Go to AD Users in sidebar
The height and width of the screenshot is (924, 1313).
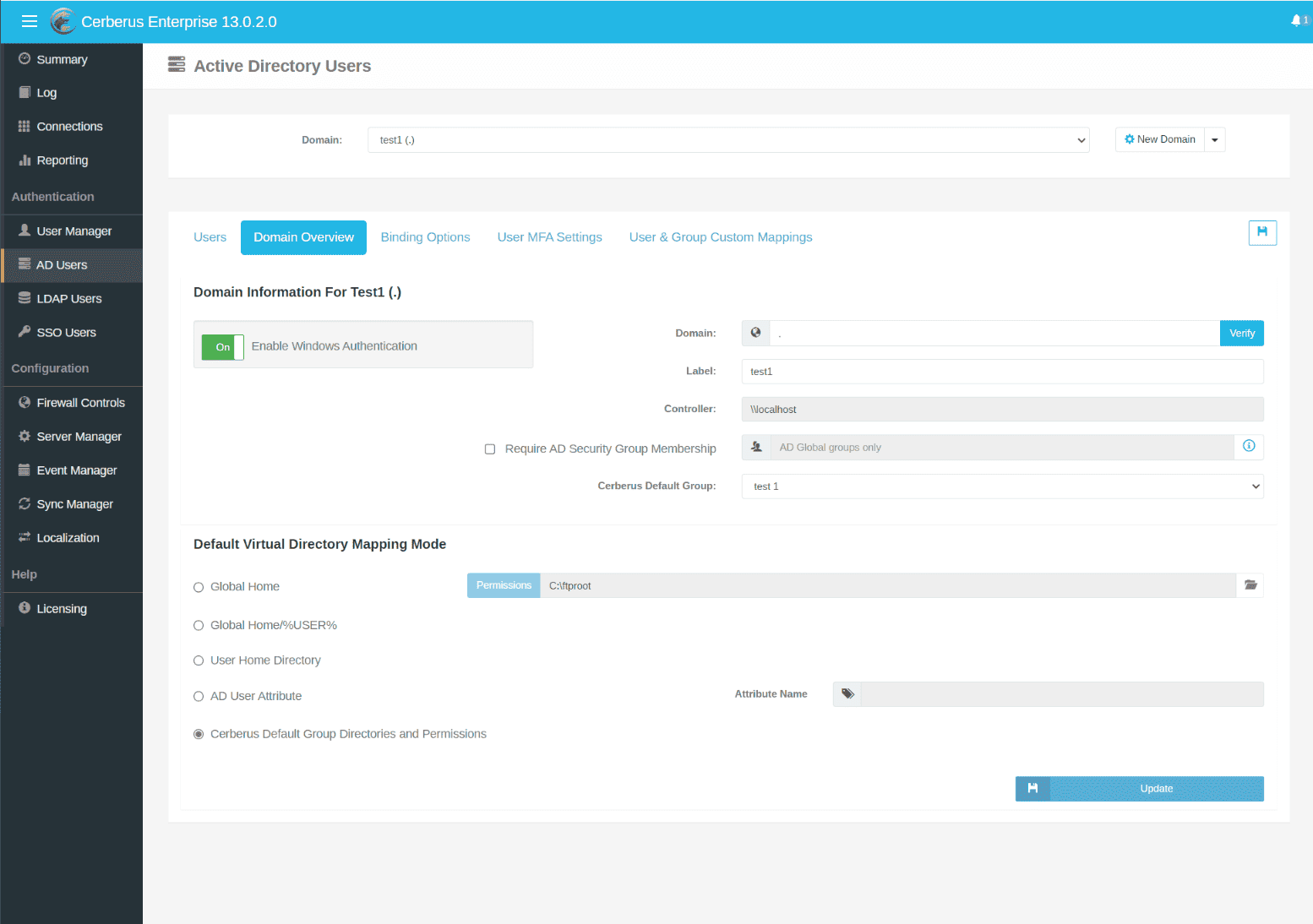coord(72,264)
